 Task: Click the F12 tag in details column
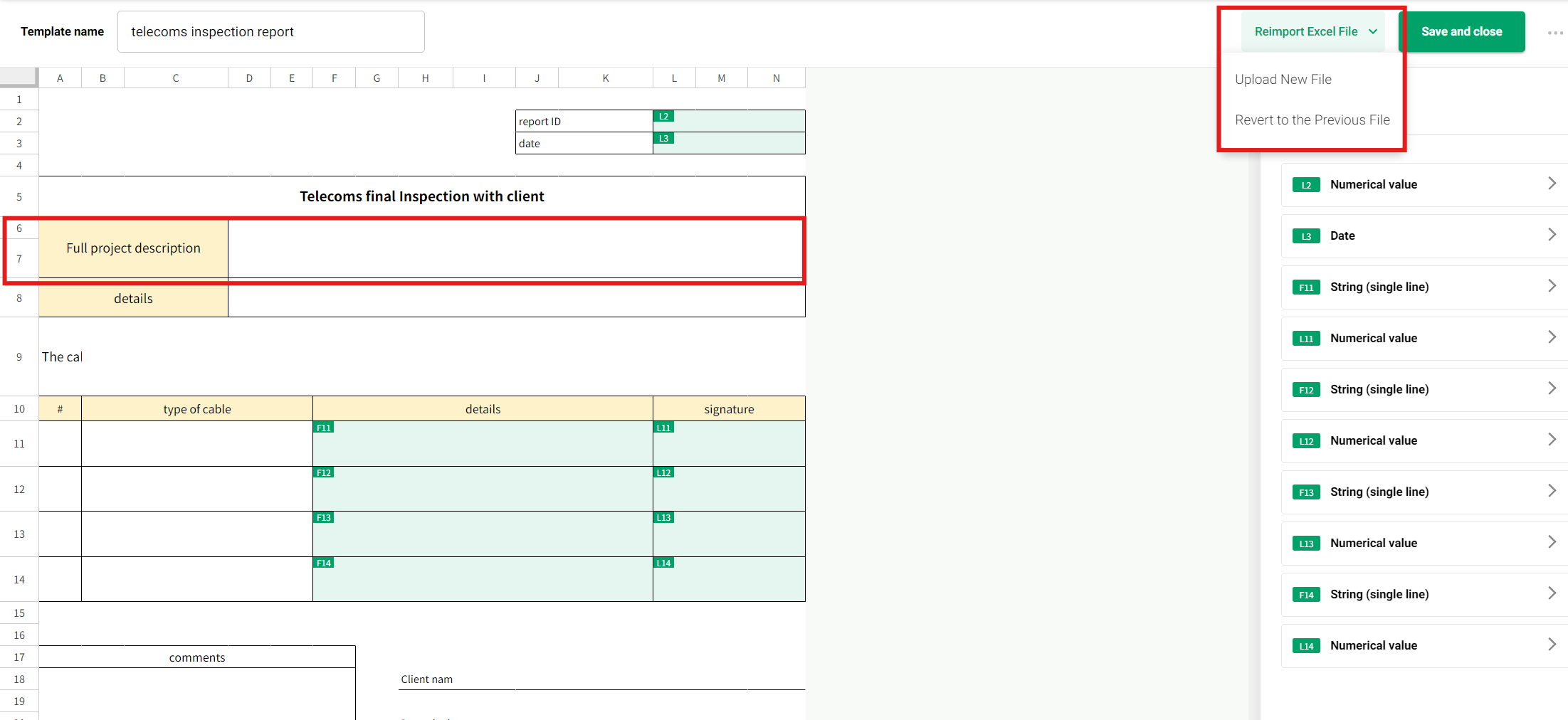(324, 472)
